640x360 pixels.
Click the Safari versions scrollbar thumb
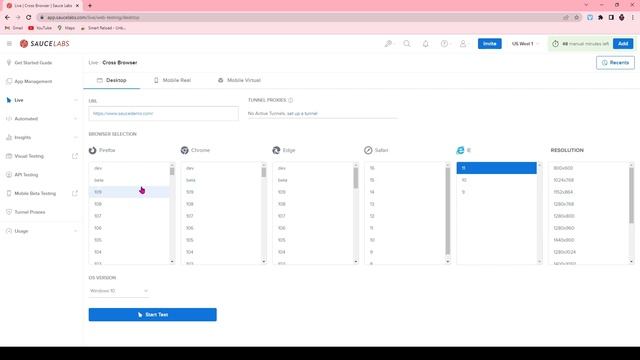[x=447, y=211]
